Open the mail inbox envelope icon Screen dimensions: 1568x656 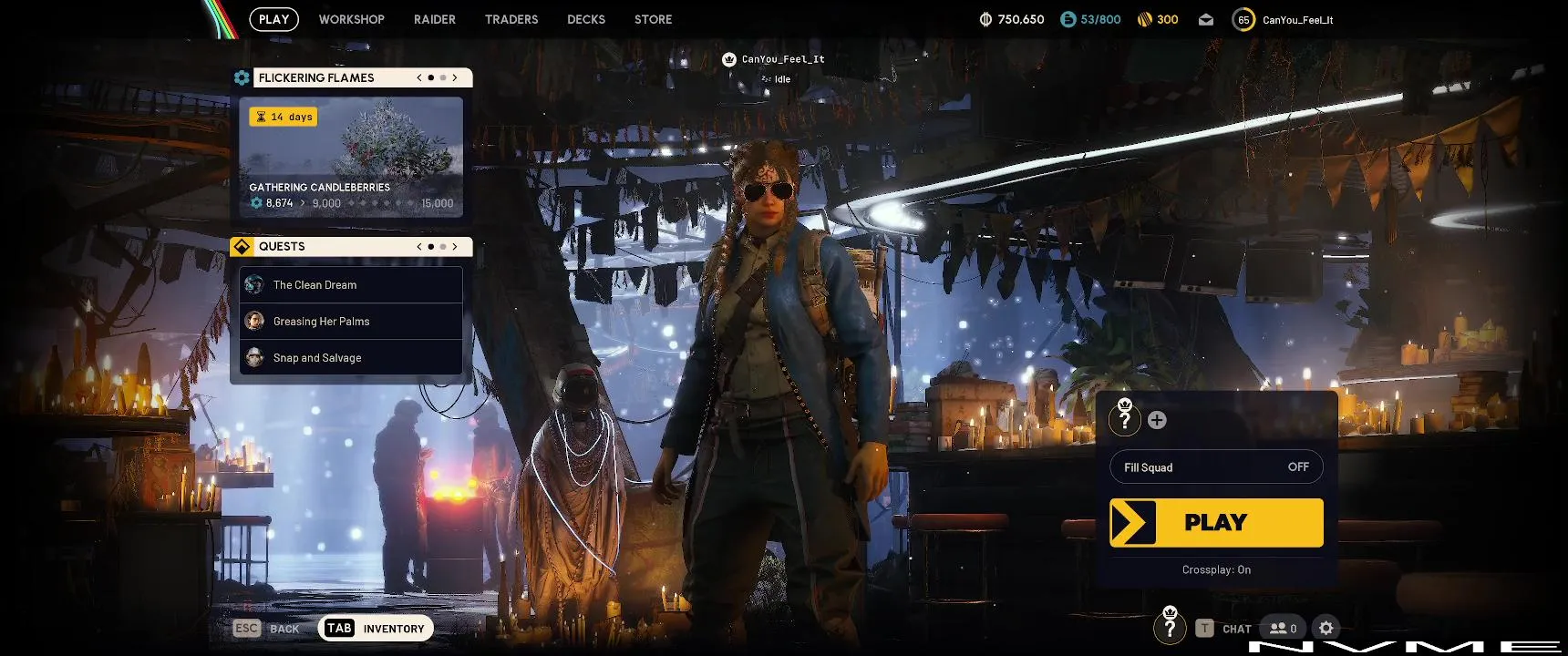click(x=1205, y=19)
